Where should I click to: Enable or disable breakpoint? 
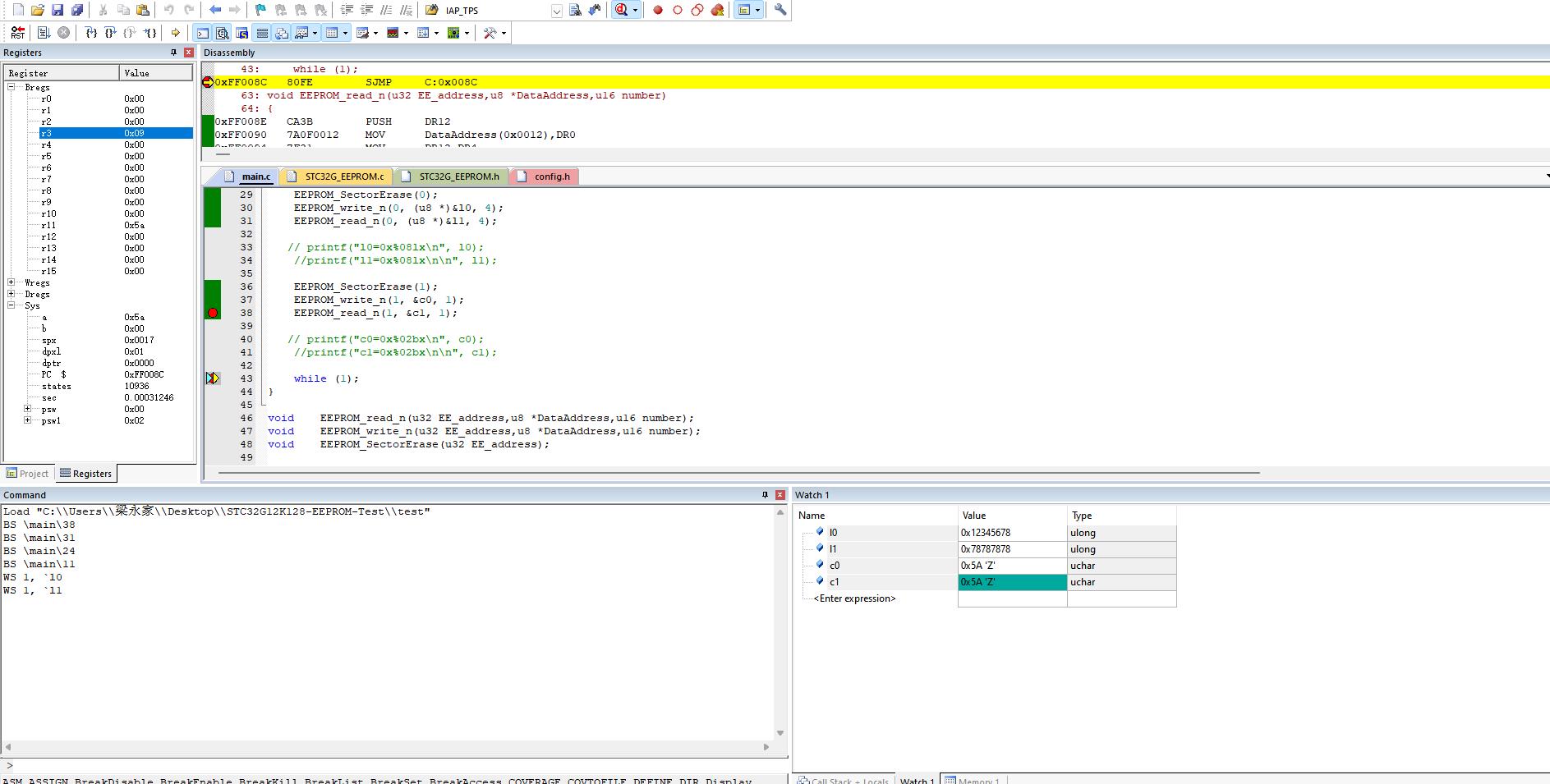pos(677,10)
